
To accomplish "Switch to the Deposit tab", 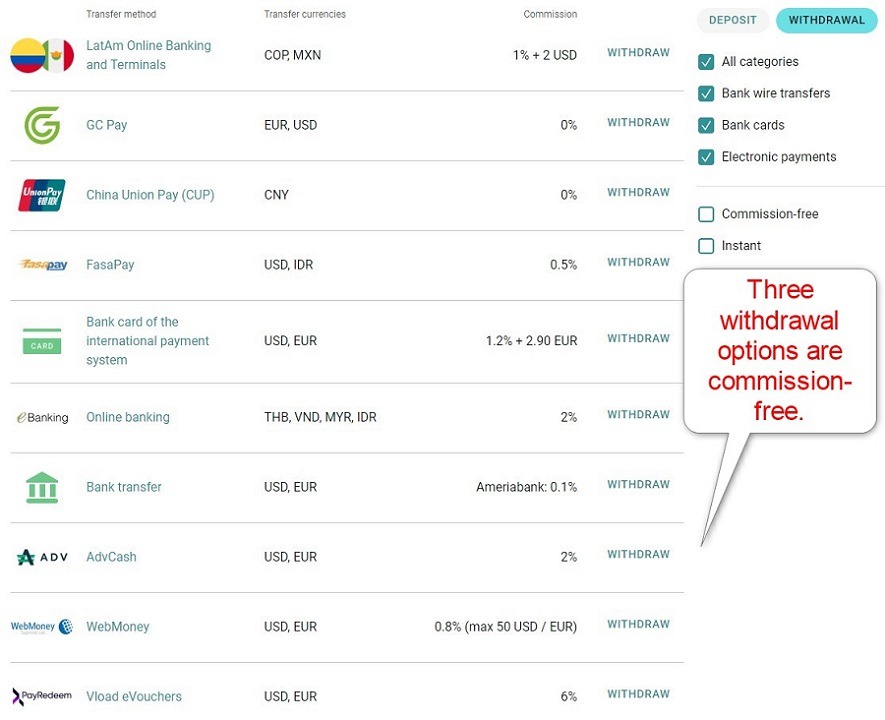I will (733, 20).
